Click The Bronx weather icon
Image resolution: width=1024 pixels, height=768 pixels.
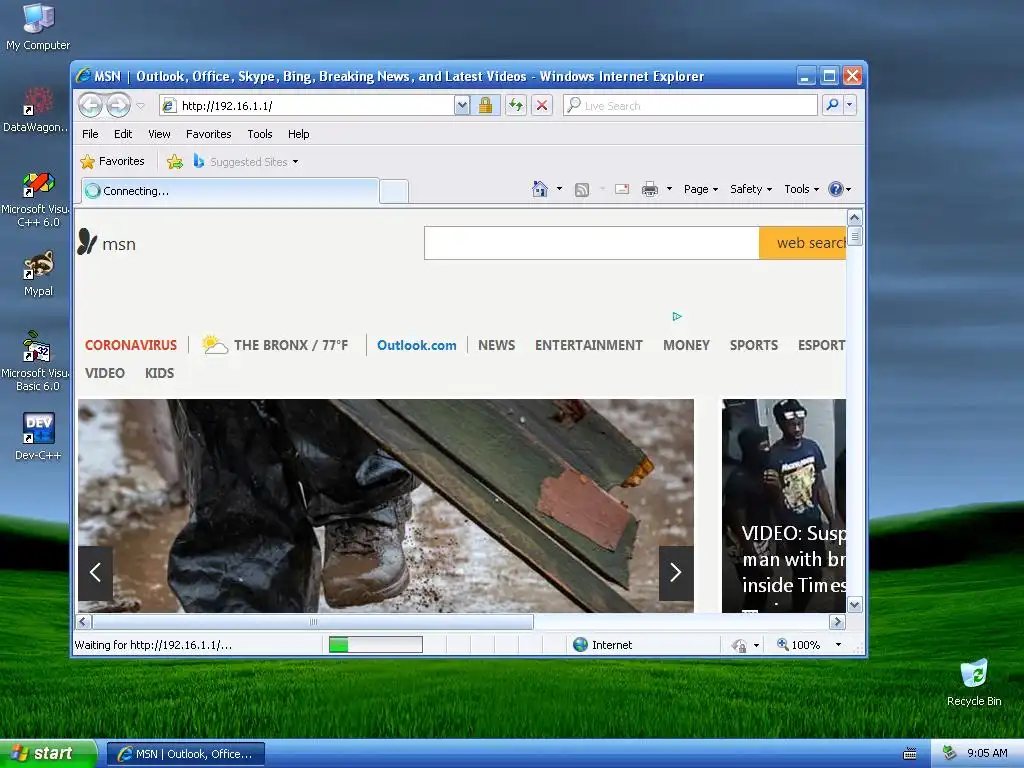(x=214, y=344)
